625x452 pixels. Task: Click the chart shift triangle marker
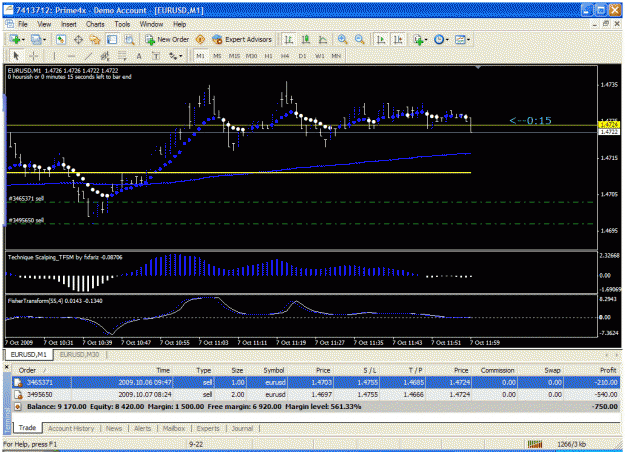pos(478,67)
